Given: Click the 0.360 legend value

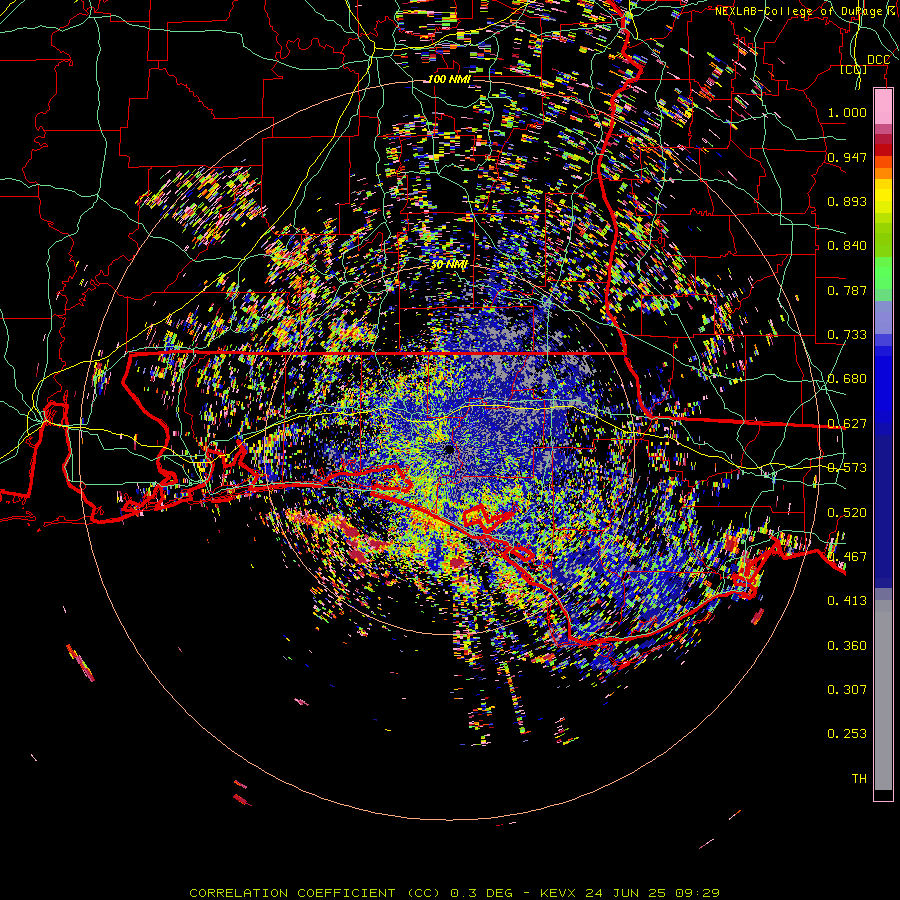Looking at the screenshot, I should click(847, 646).
